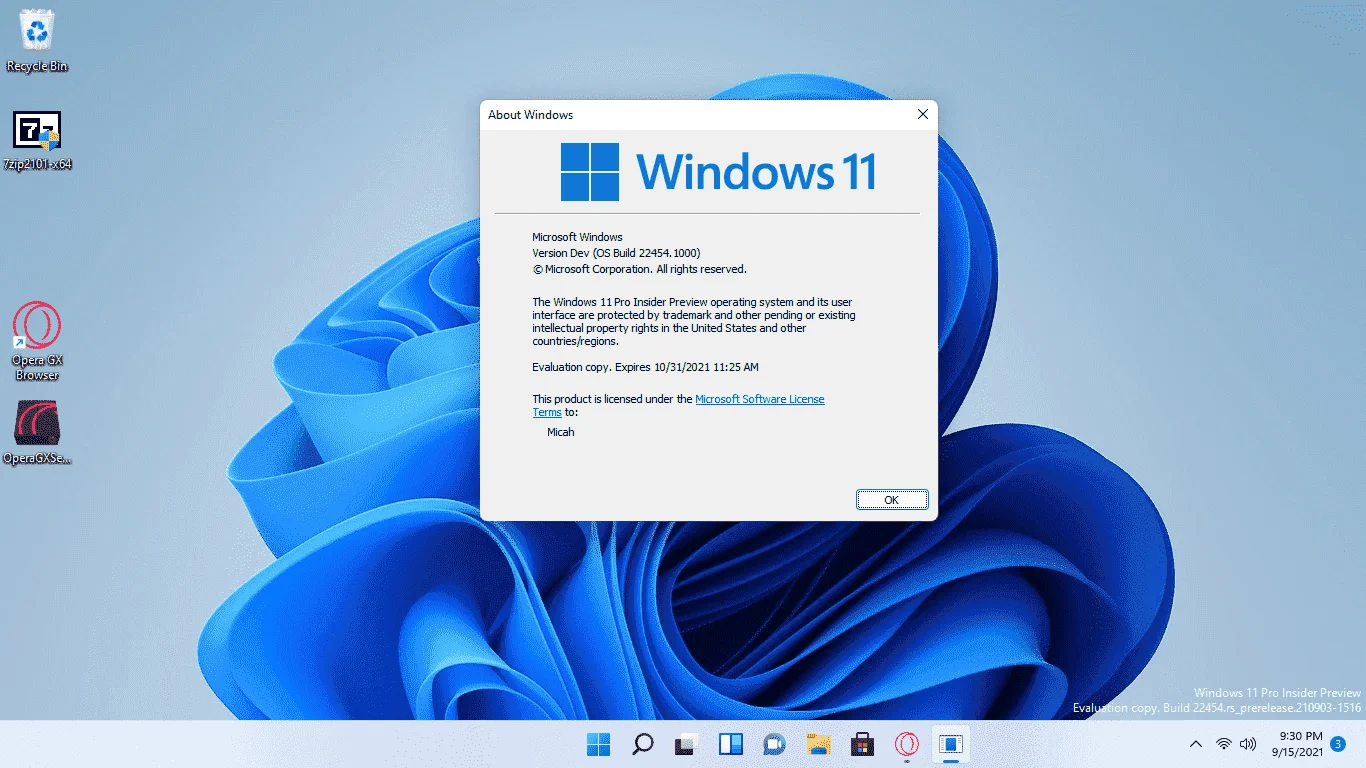The image size is (1366, 768).
Task: Open the Wi-Fi network icon
Action: (x=1223, y=744)
